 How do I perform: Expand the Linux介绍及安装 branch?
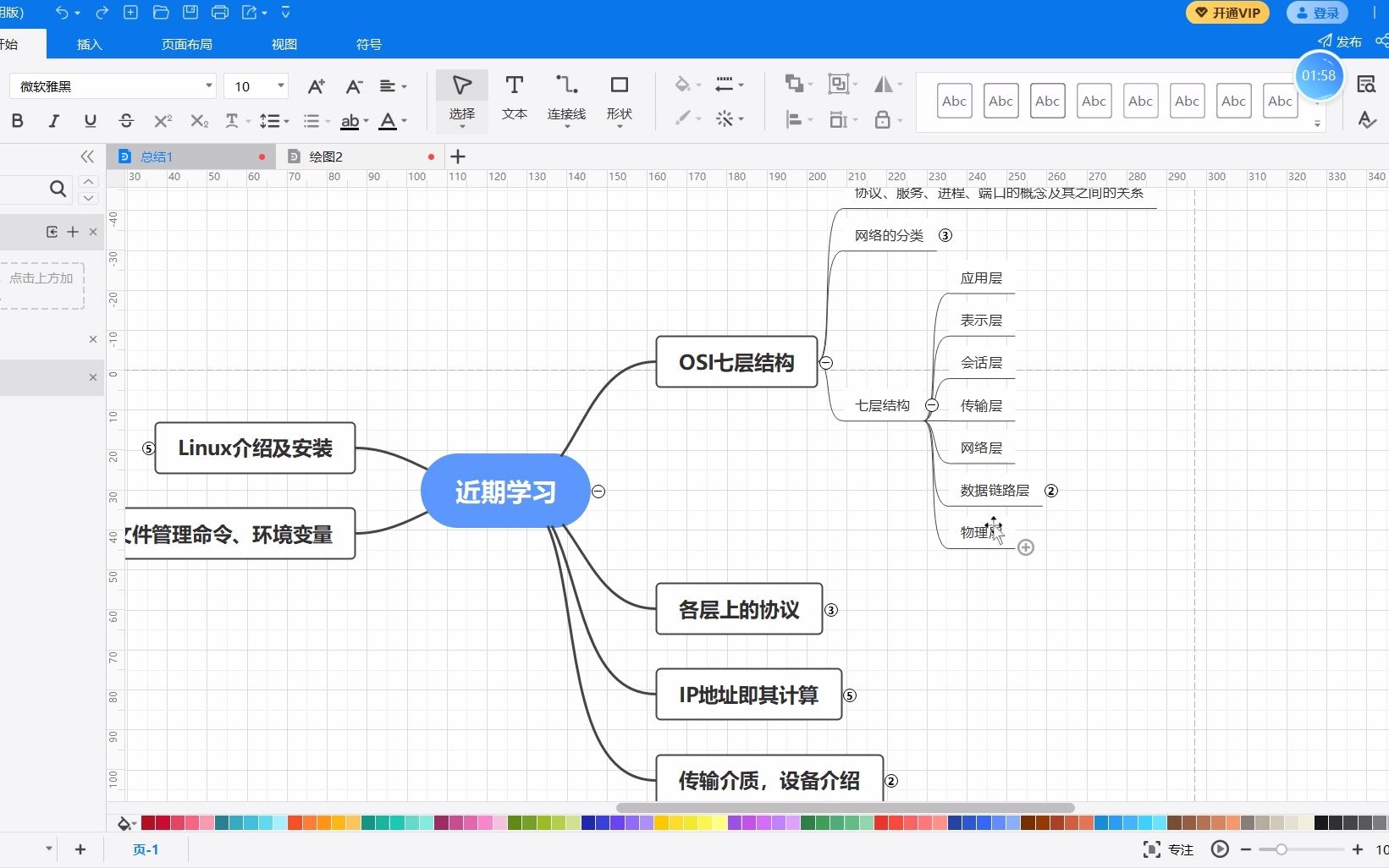tap(148, 448)
